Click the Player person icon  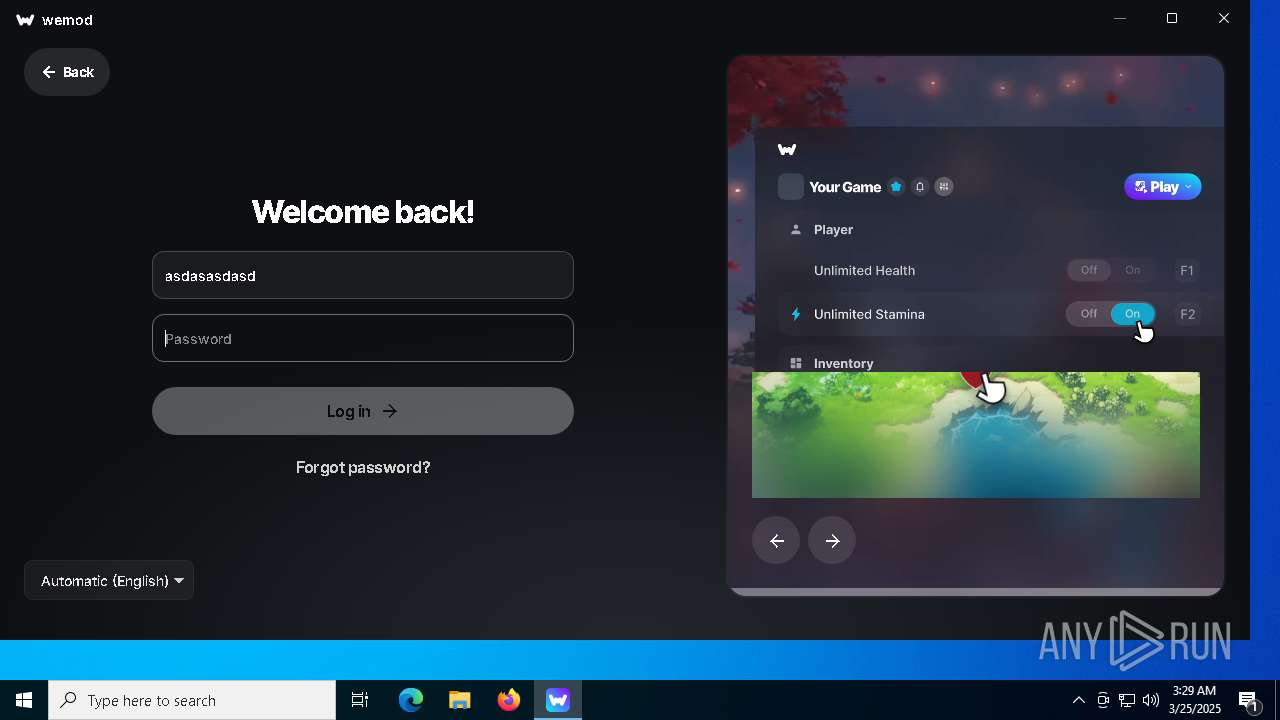point(796,230)
